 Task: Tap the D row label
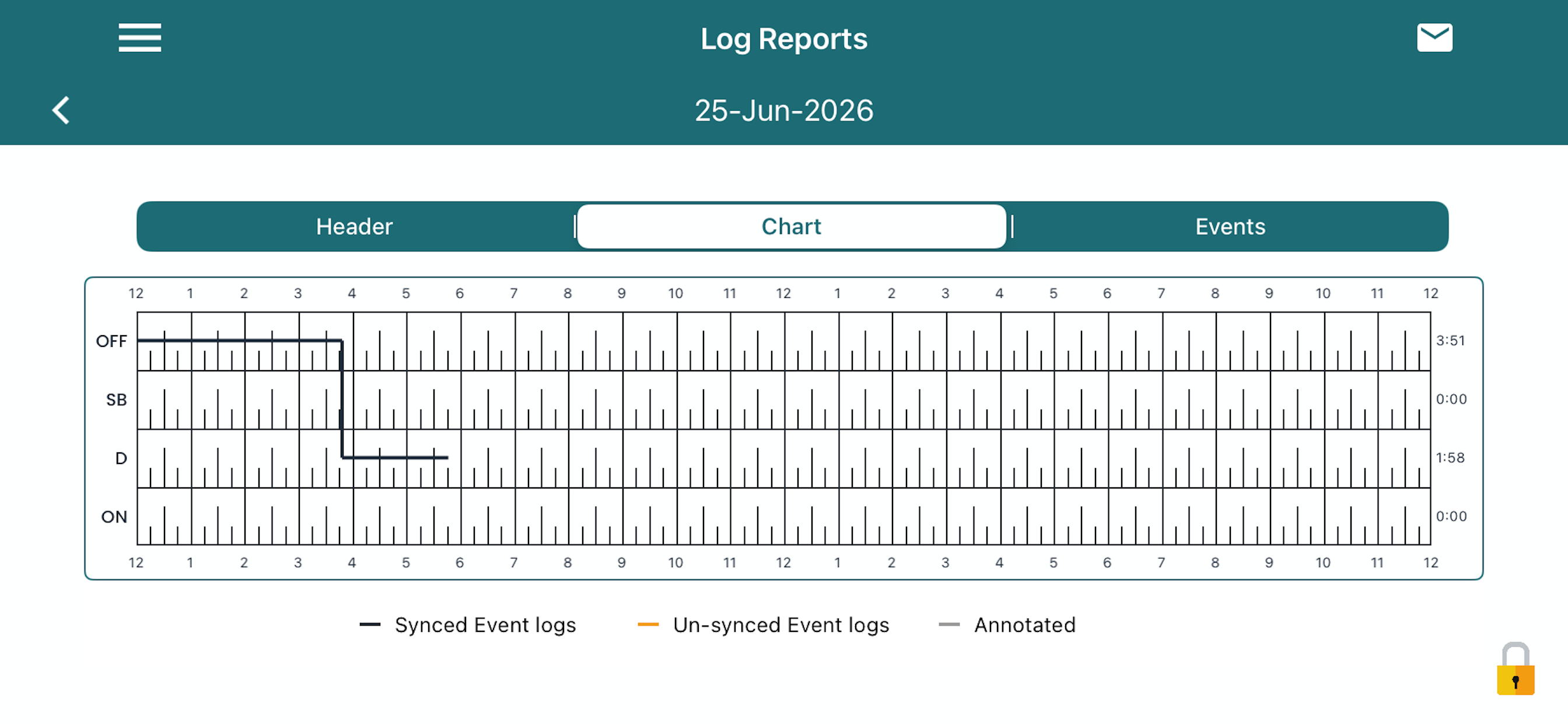pos(121,458)
